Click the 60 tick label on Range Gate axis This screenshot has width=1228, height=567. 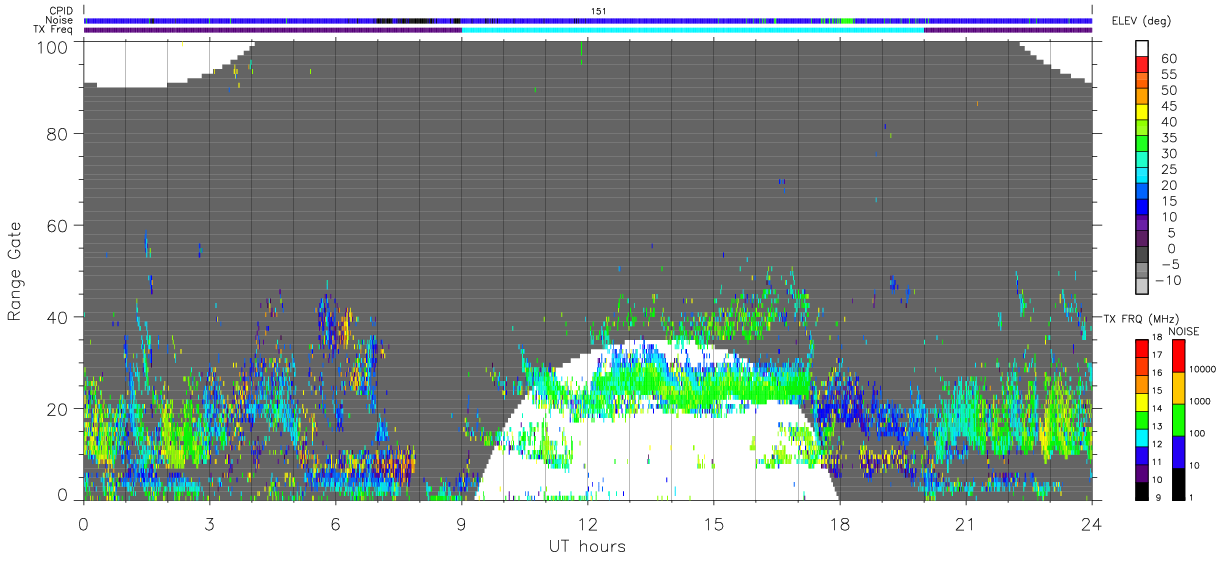click(59, 225)
